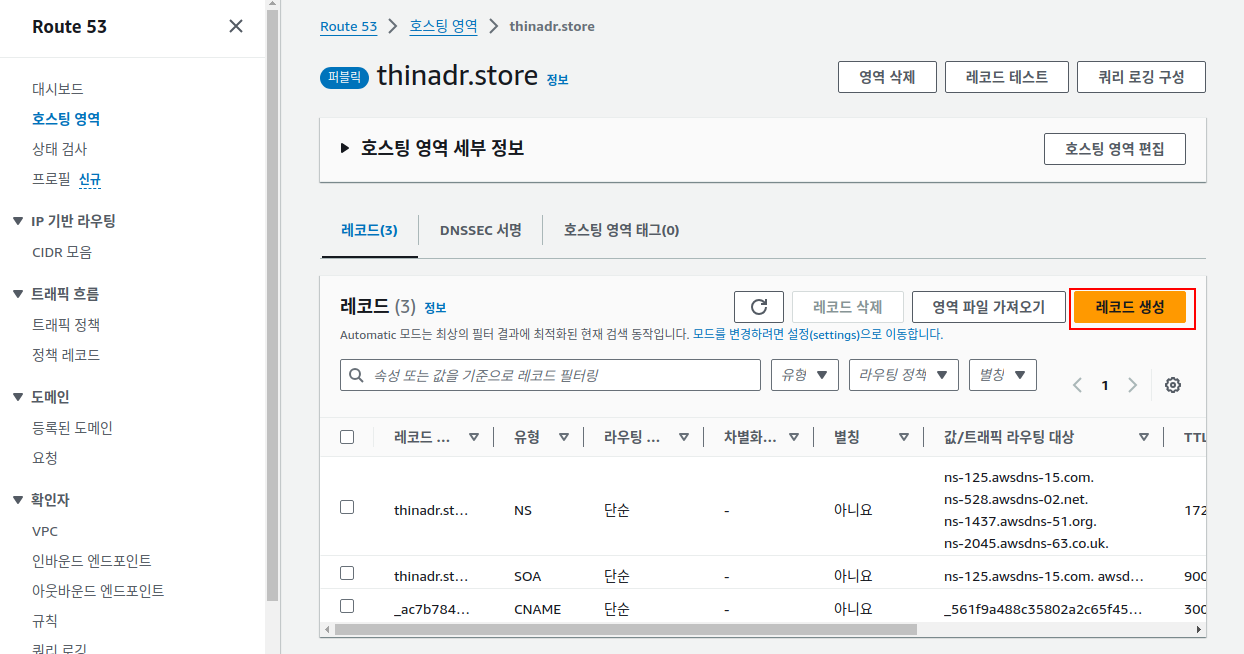
Task: Check the NS record row
Action: pos(347,507)
